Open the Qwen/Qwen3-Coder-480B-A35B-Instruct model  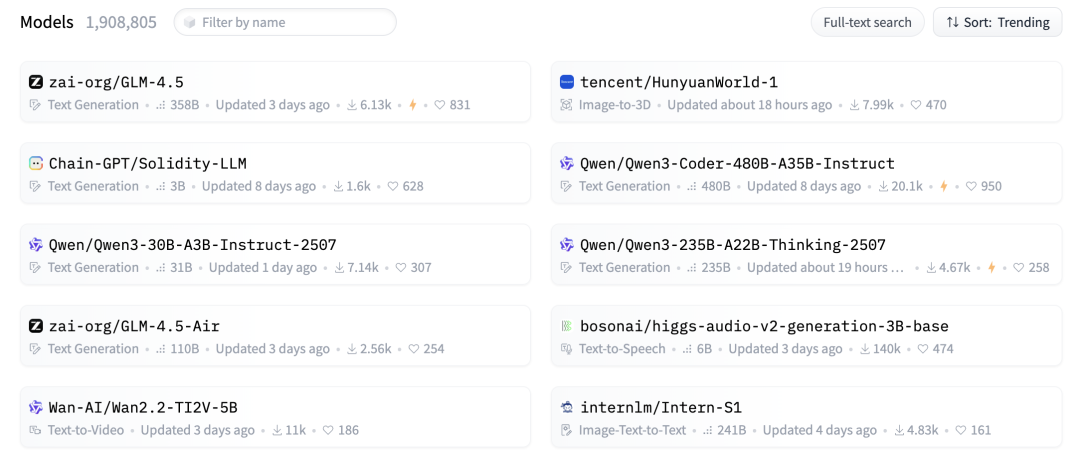tap(737, 164)
